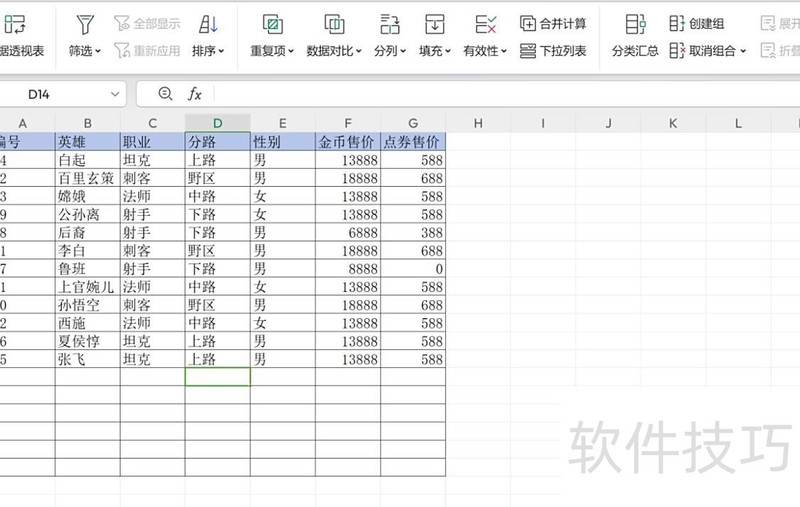Click the pivot table icon

point(14,24)
